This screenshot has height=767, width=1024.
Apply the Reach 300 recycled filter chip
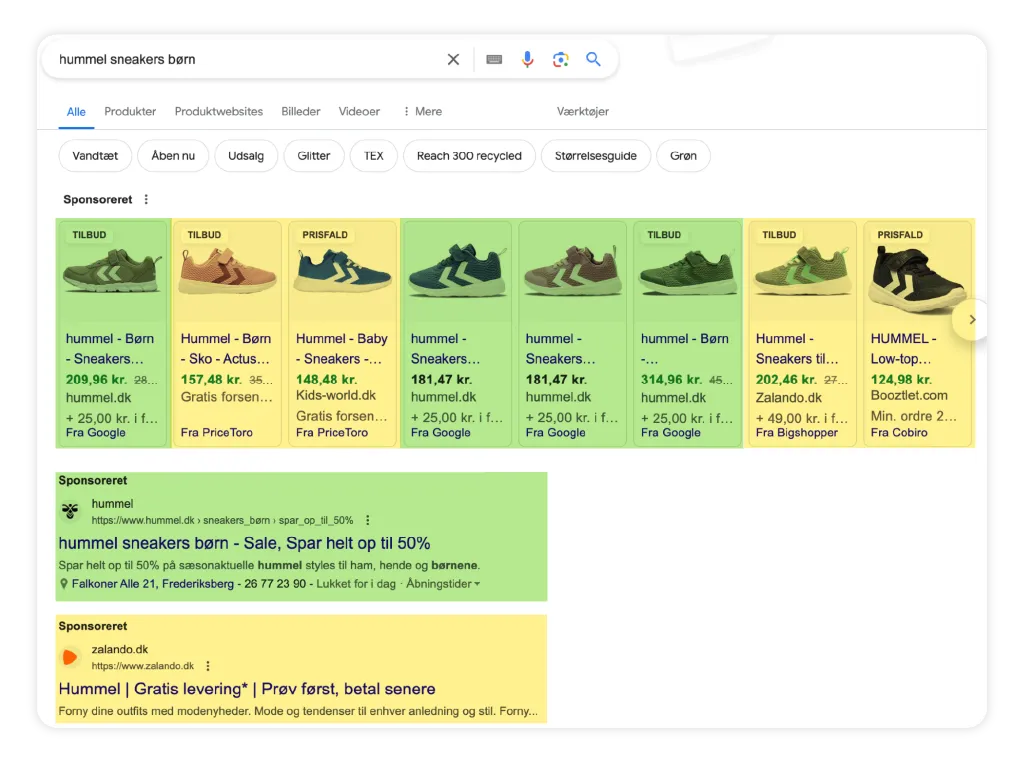pyautogui.click(x=470, y=156)
